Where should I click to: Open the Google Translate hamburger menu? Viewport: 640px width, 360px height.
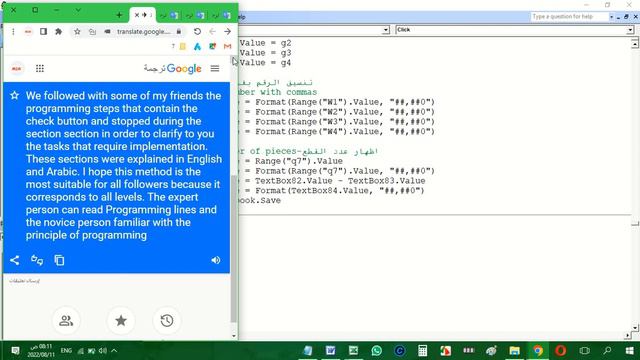tap(215, 69)
